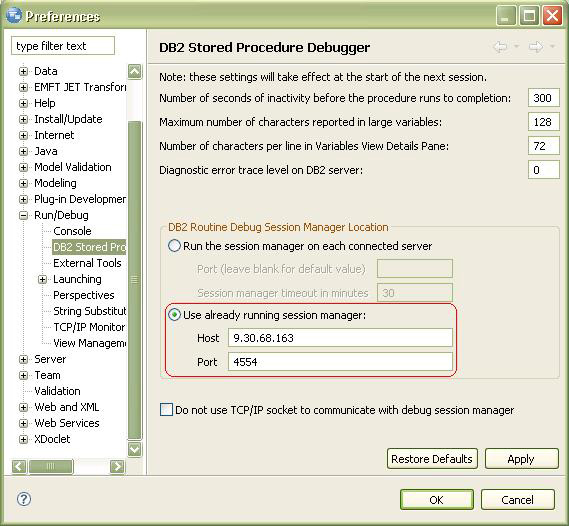Viewport: 569px width, 526px height.
Task: Expand the Server tree node
Action: tap(23, 359)
